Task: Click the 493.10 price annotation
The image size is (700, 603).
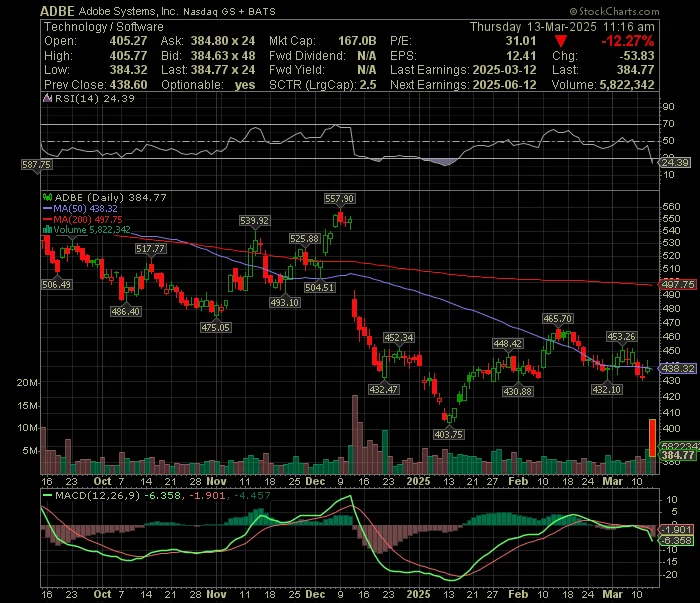Action: click(x=285, y=302)
